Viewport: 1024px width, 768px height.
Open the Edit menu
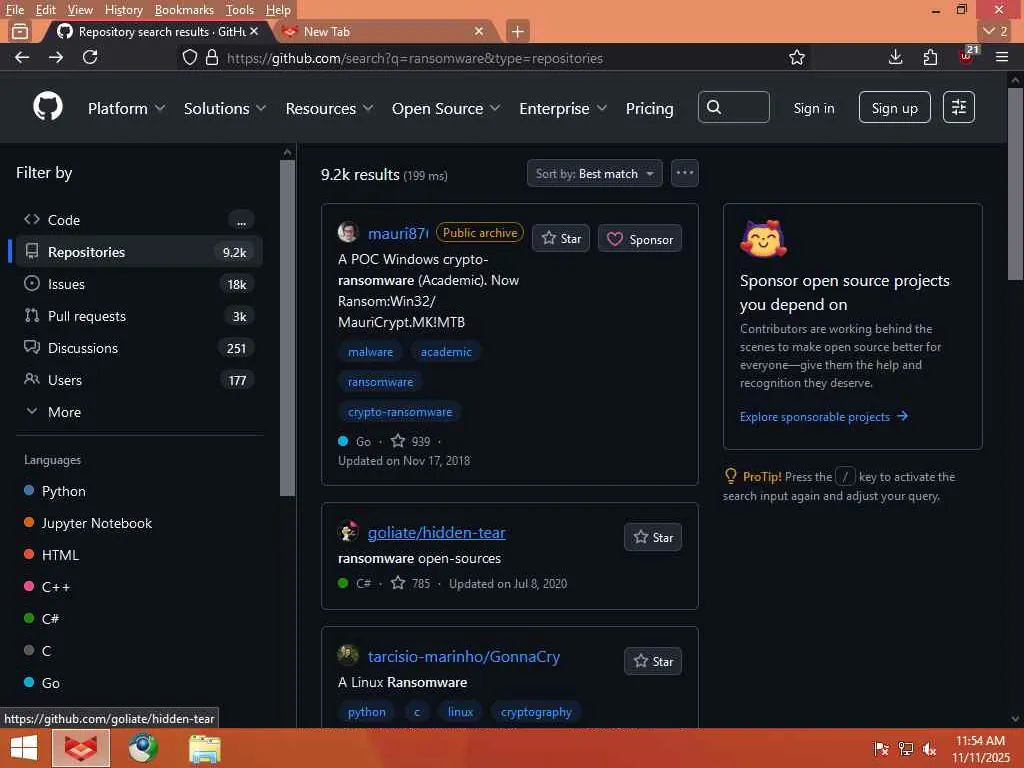pos(45,10)
